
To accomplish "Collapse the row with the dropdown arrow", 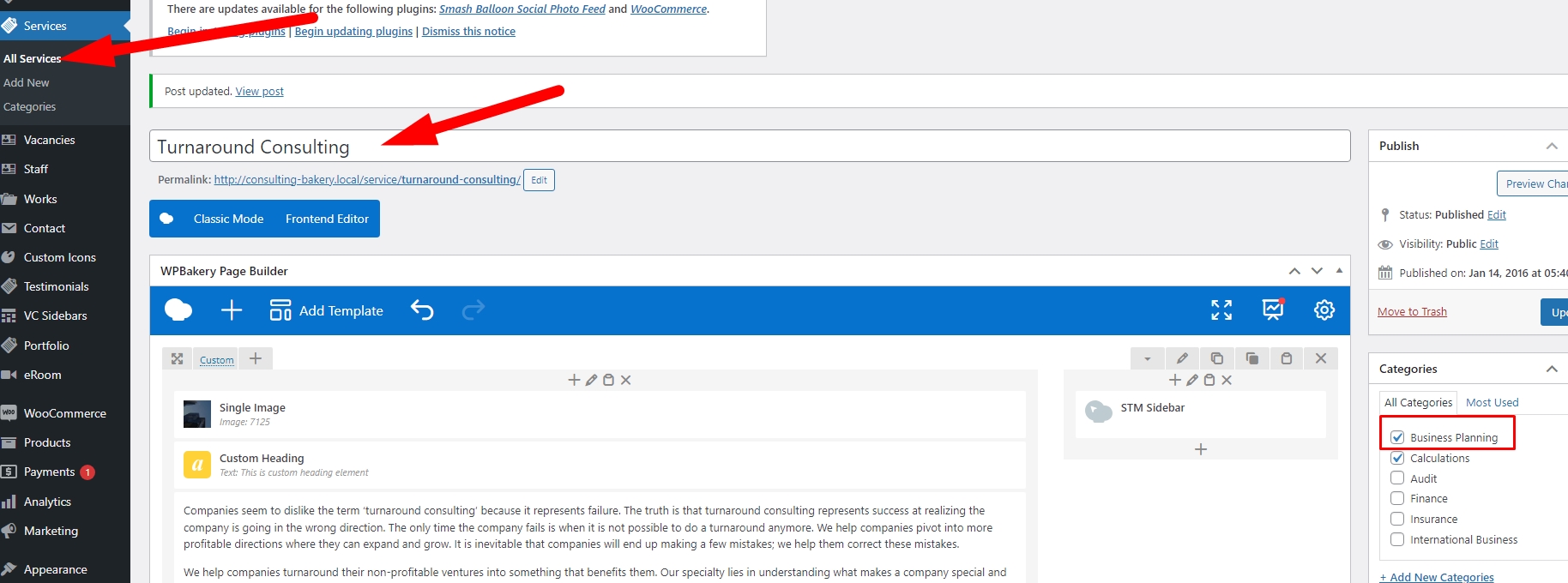I will (x=1148, y=358).
